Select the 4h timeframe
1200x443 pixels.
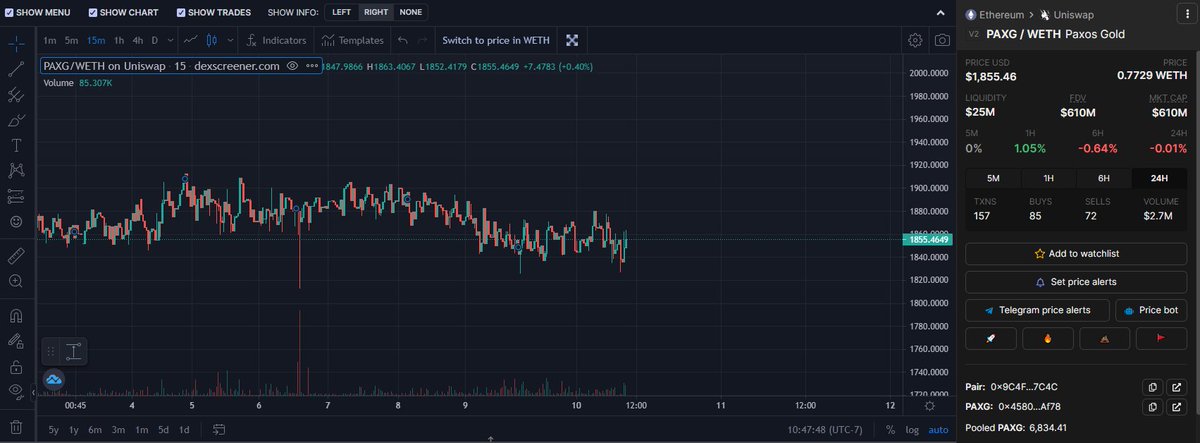[x=137, y=40]
